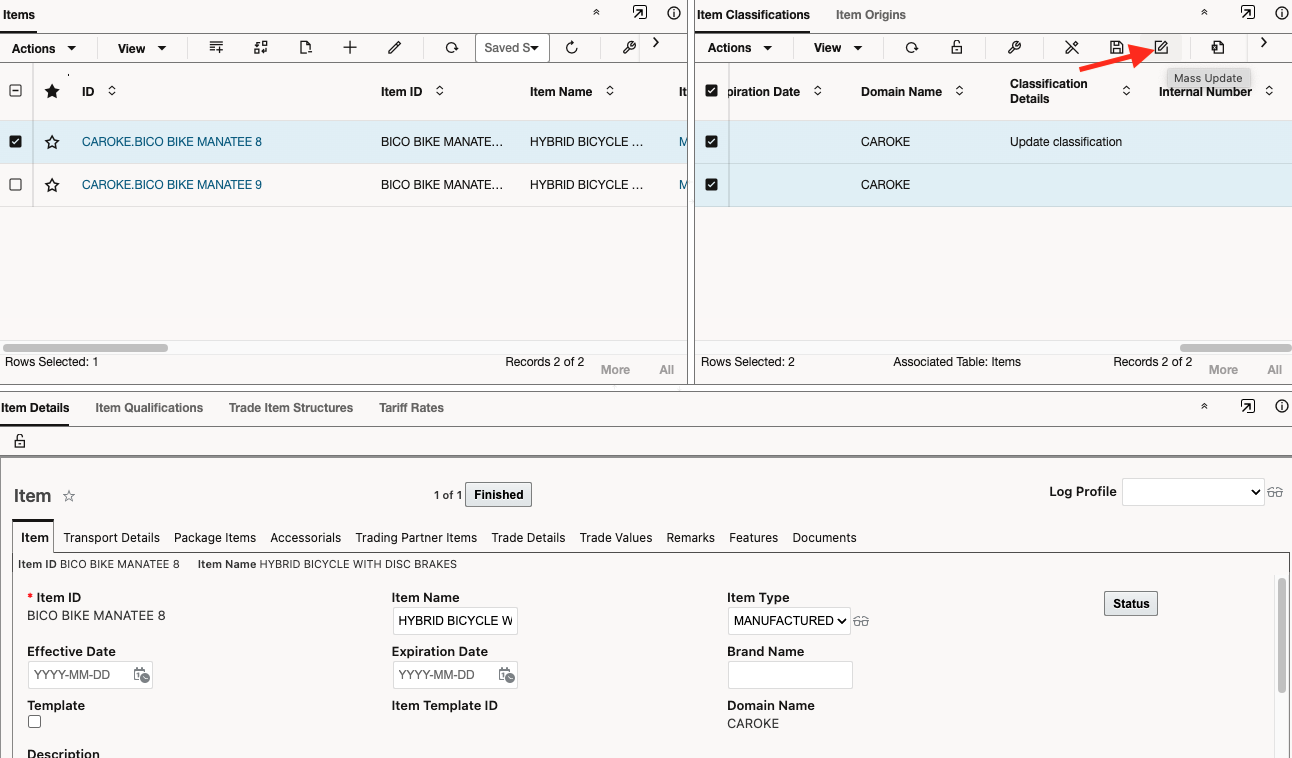1292x758 pixels.
Task: Click the pop-out arrow on Item Details panel
Action: 1247,407
